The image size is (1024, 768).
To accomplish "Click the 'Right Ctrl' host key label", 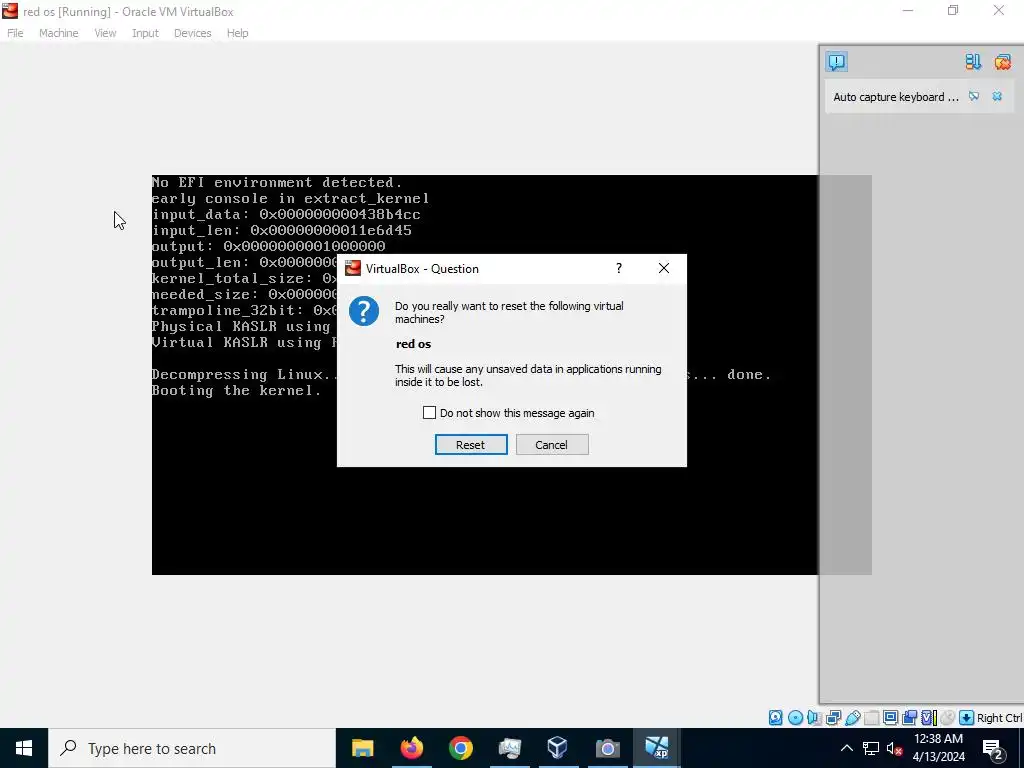I will (x=999, y=718).
